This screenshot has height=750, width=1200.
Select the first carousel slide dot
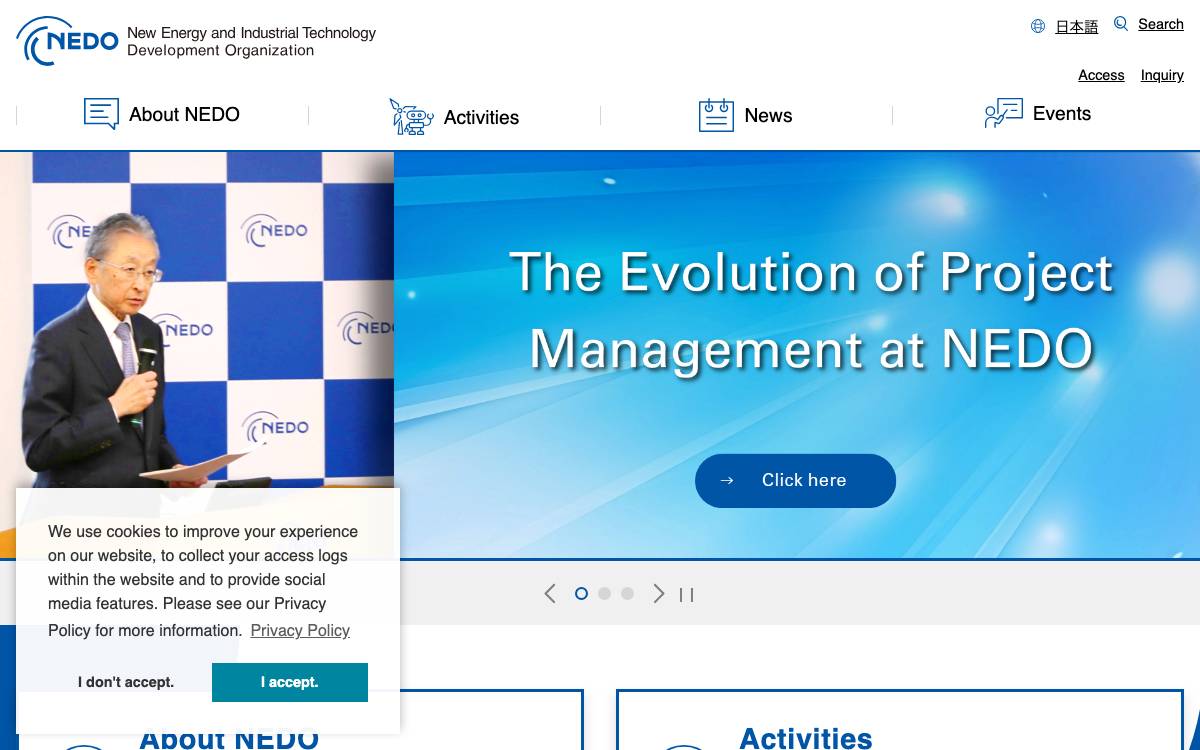581,593
